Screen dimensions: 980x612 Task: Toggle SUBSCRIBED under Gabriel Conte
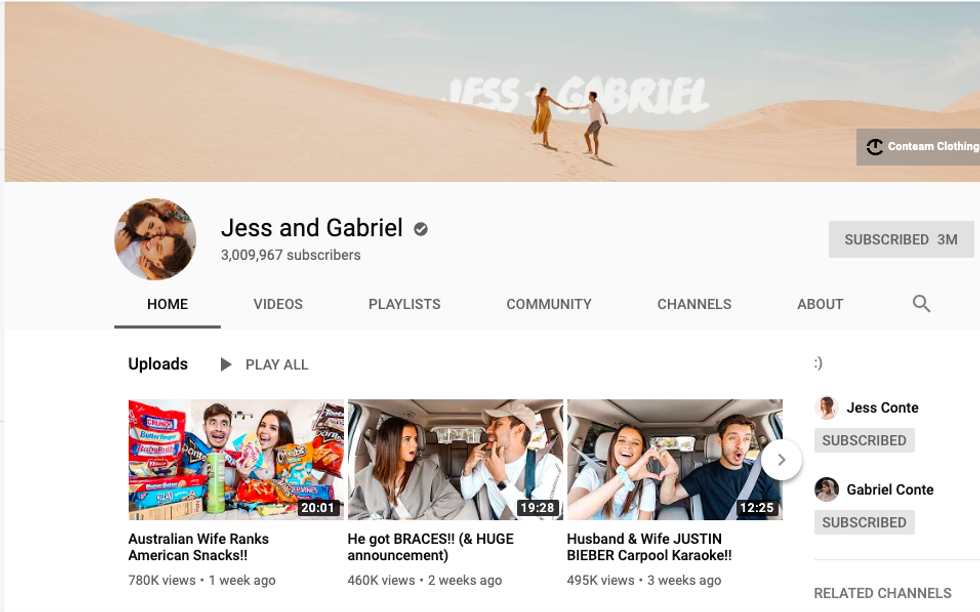(863, 522)
